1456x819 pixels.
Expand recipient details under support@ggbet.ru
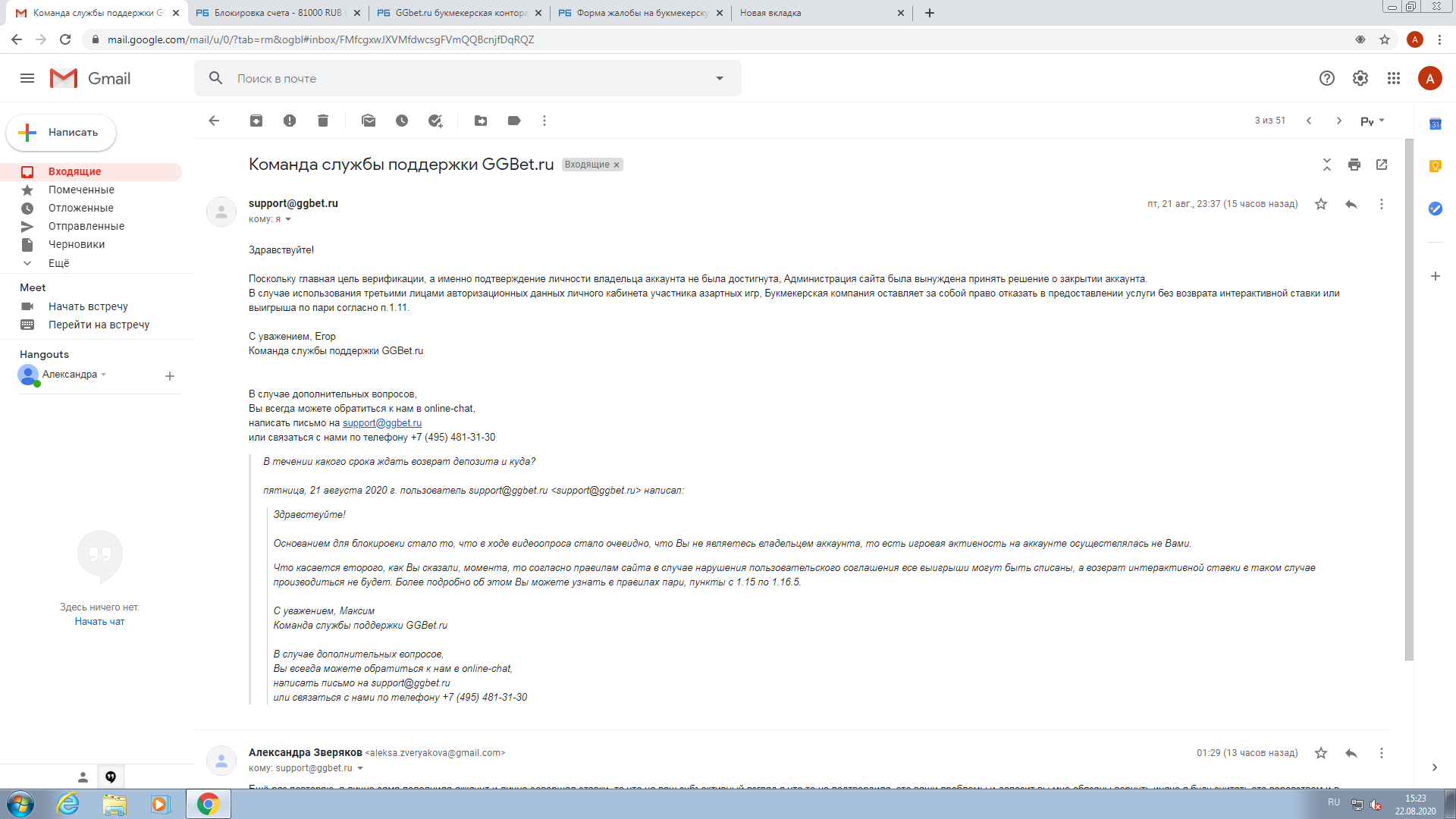(288, 219)
